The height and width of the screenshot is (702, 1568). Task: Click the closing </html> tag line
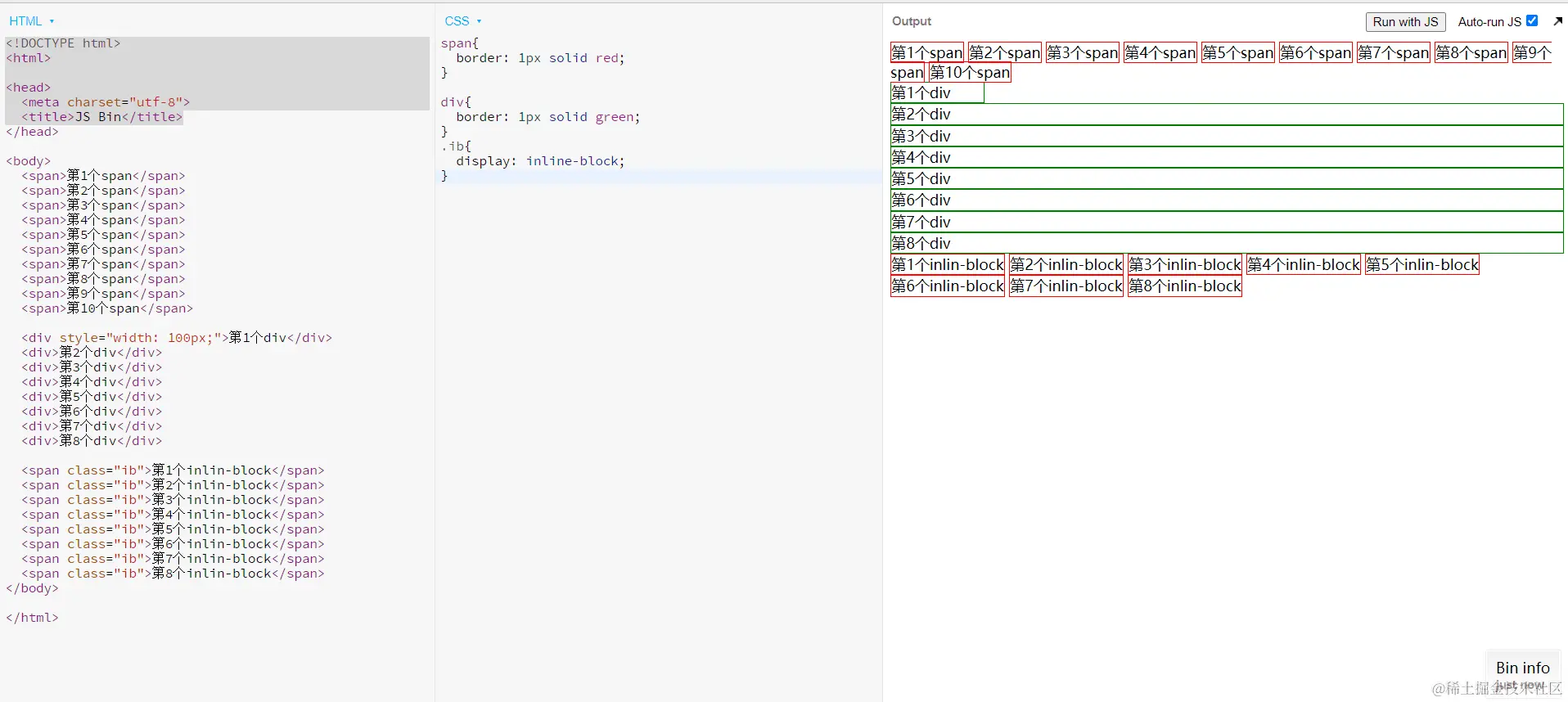point(32,618)
